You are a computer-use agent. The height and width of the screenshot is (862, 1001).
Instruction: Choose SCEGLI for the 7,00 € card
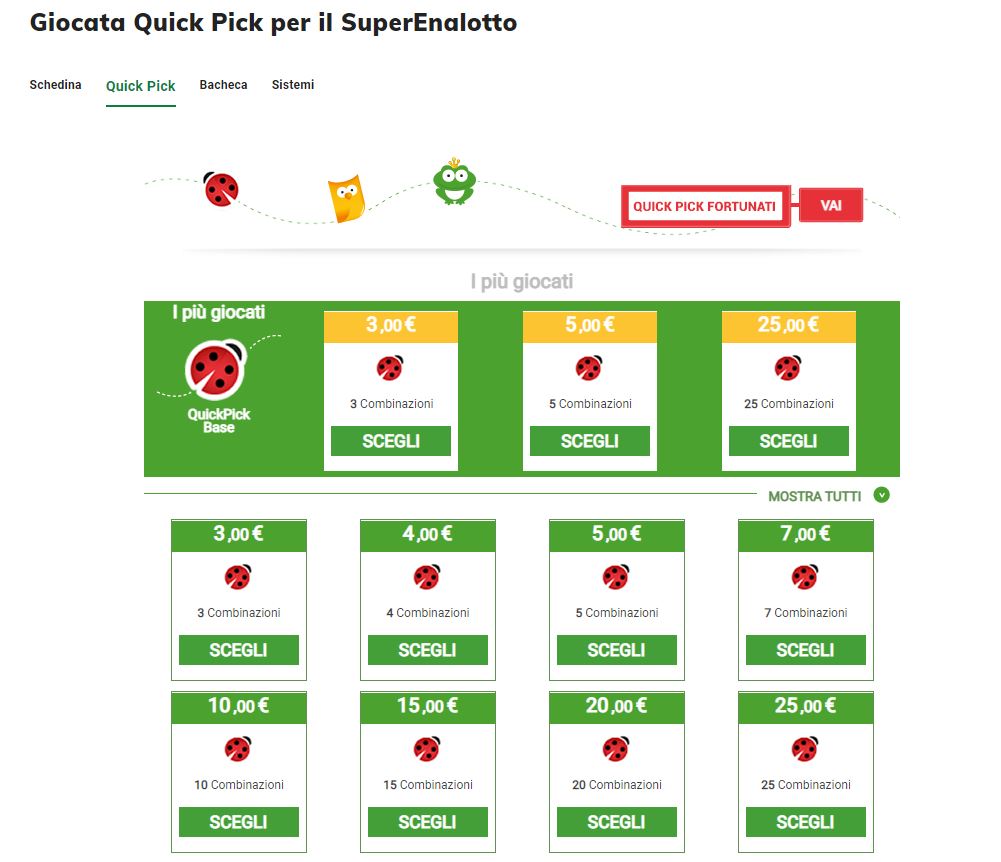[805, 650]
